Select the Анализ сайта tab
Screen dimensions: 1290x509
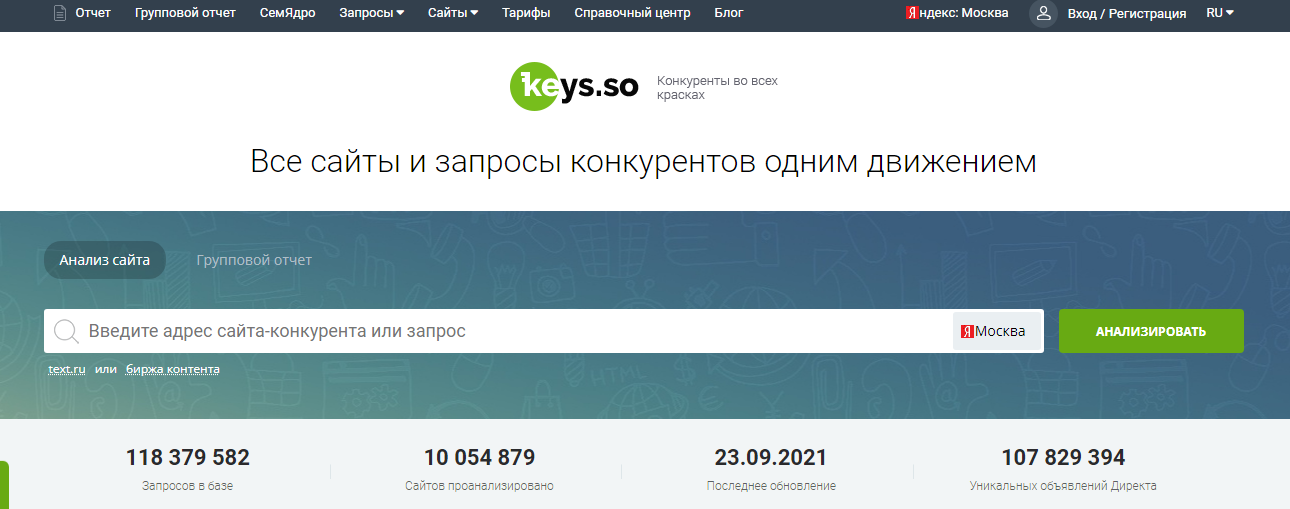(104, 260)
